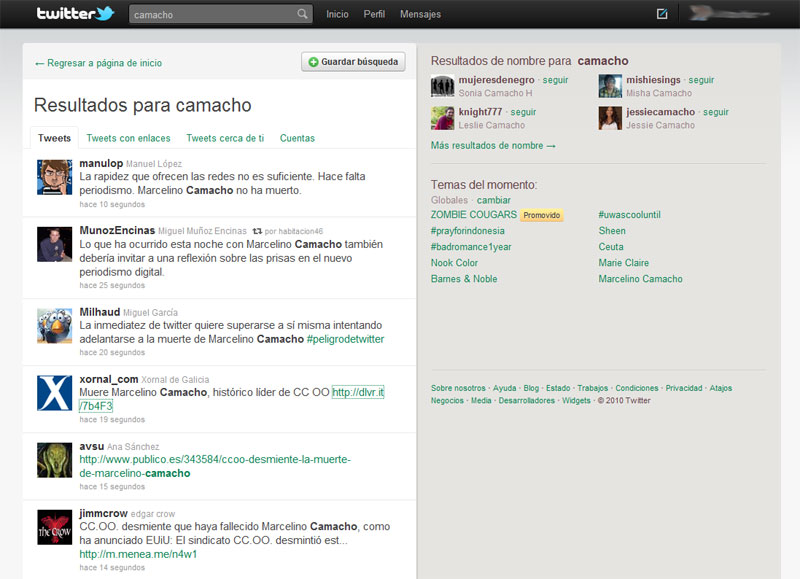Open the Mensajes menu item
Screen dimensions: 800x579
(x=420, y=15)
